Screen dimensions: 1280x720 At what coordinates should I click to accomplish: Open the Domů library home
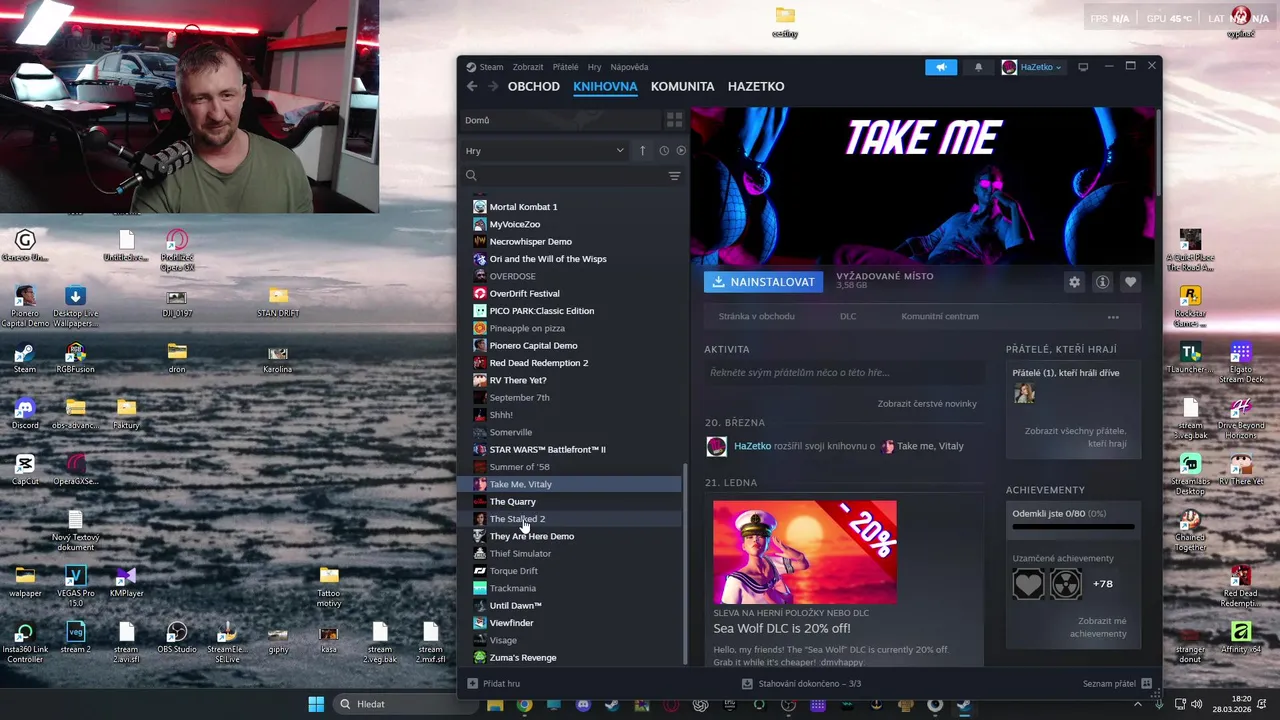point(562,120)
